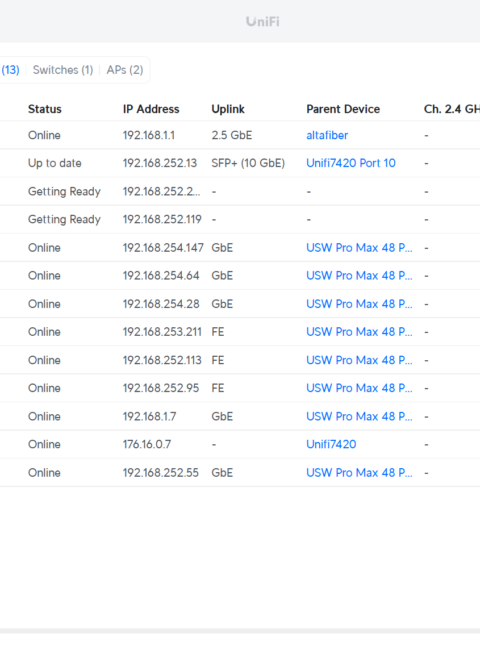Open USW Pro Max link for 192.168.253.211
480x650 pixels.
point(359,332)
